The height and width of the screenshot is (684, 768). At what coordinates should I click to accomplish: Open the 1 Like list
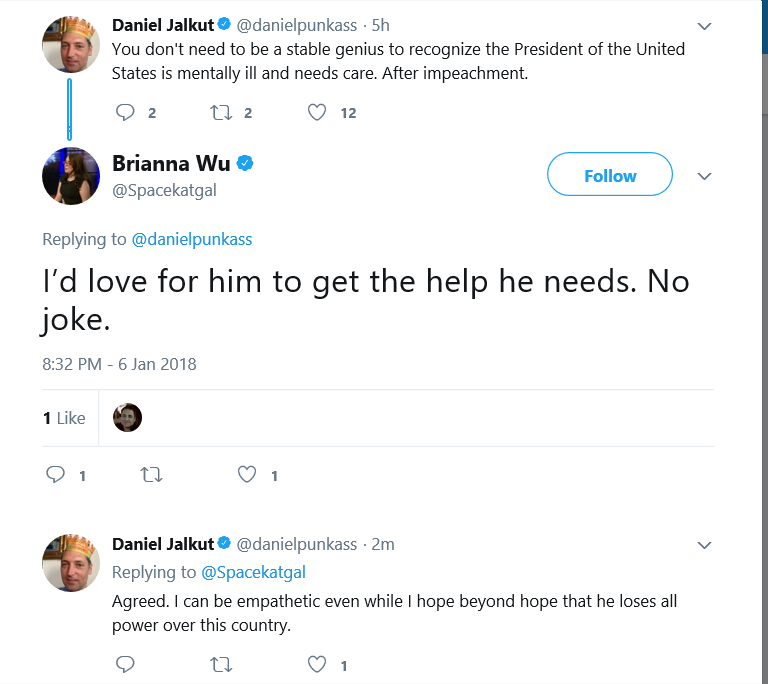click(64, 418)
